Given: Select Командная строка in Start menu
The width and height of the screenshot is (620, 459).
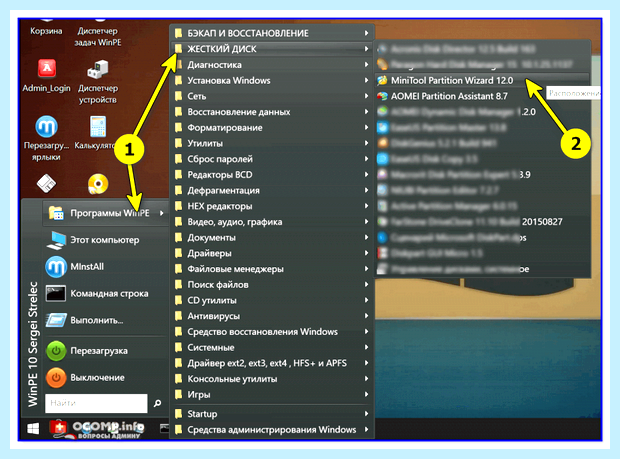Looking at the screenshot, I should pos(105,294).
